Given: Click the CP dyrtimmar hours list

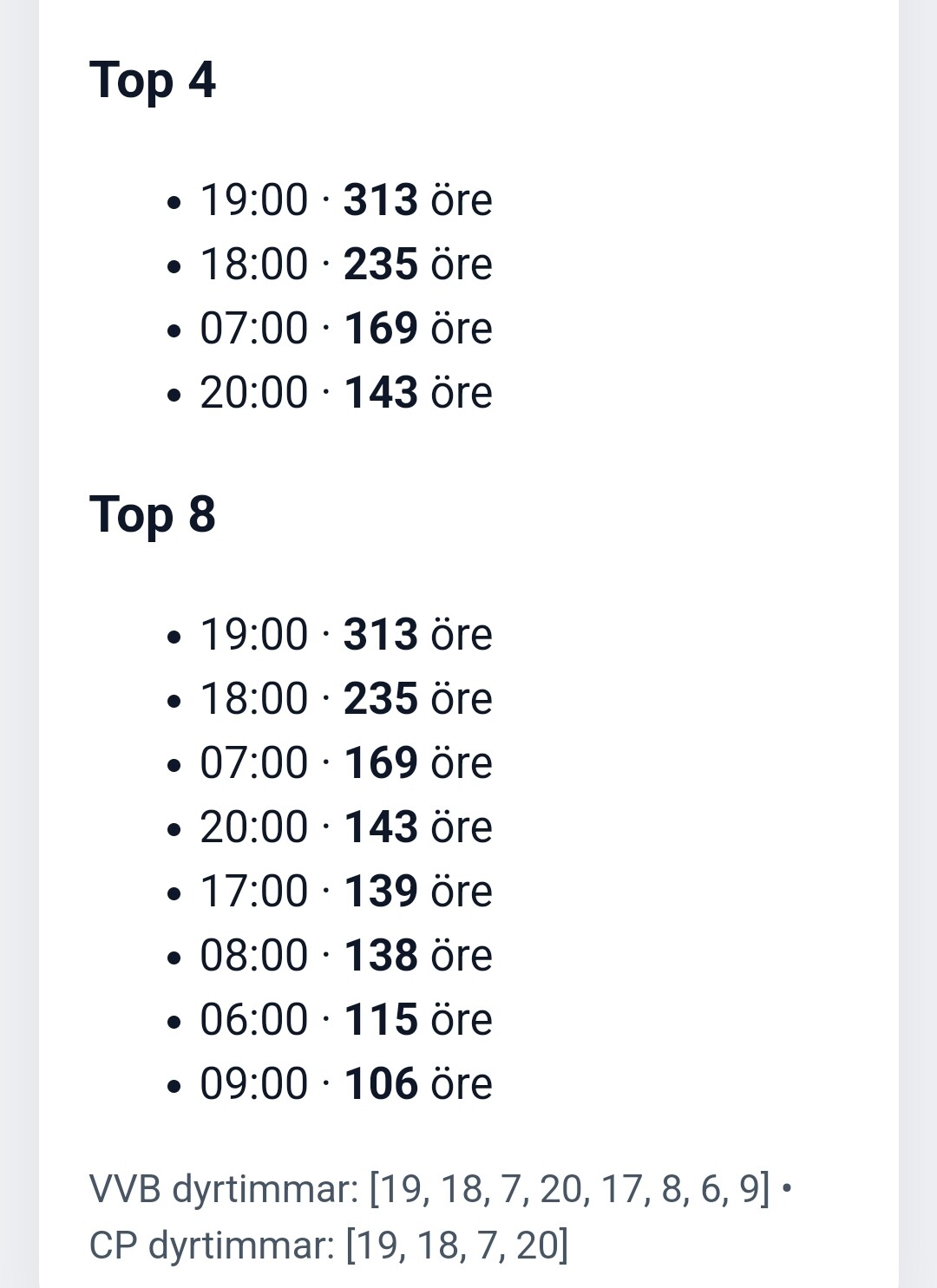Looking at the screenshot, I should click(x=456, y=1246).
